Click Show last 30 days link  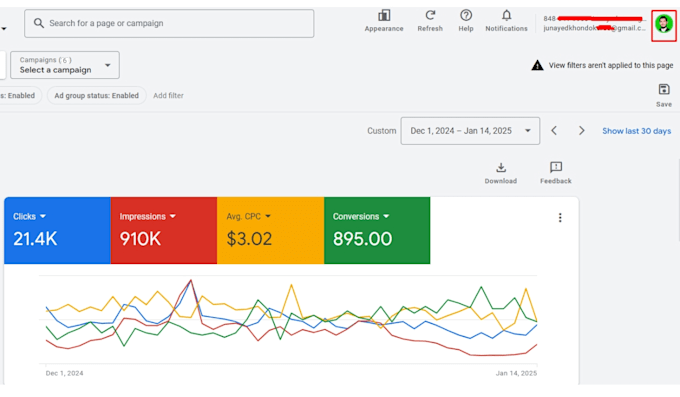click(636, 131)
